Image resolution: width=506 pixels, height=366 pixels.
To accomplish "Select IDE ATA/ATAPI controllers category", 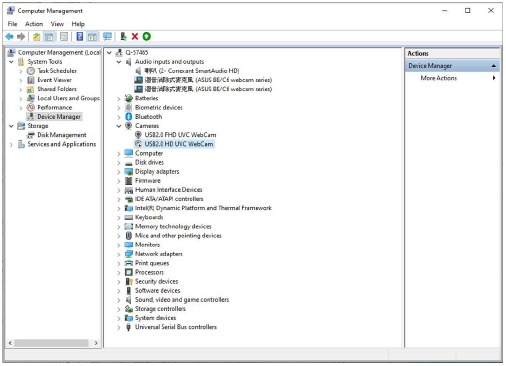I will pos(169,199).
